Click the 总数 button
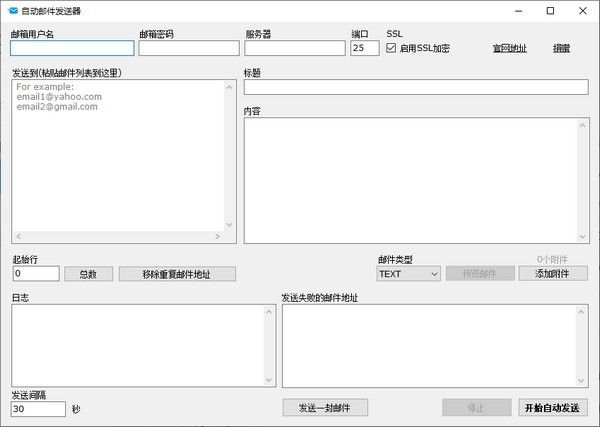The width and height of the screenshot is (600, 427). [x=88, y=274]
